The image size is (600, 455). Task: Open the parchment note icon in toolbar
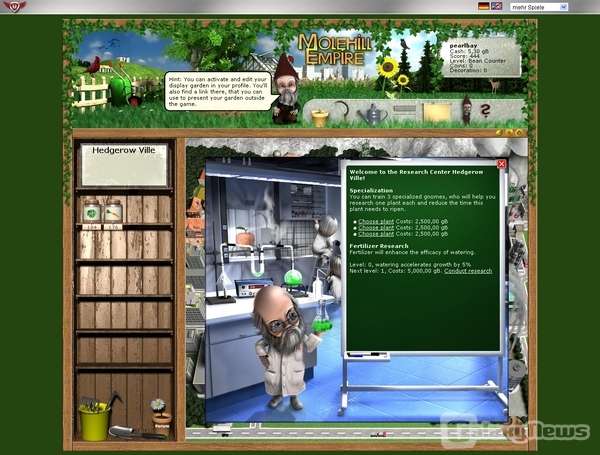435,112
